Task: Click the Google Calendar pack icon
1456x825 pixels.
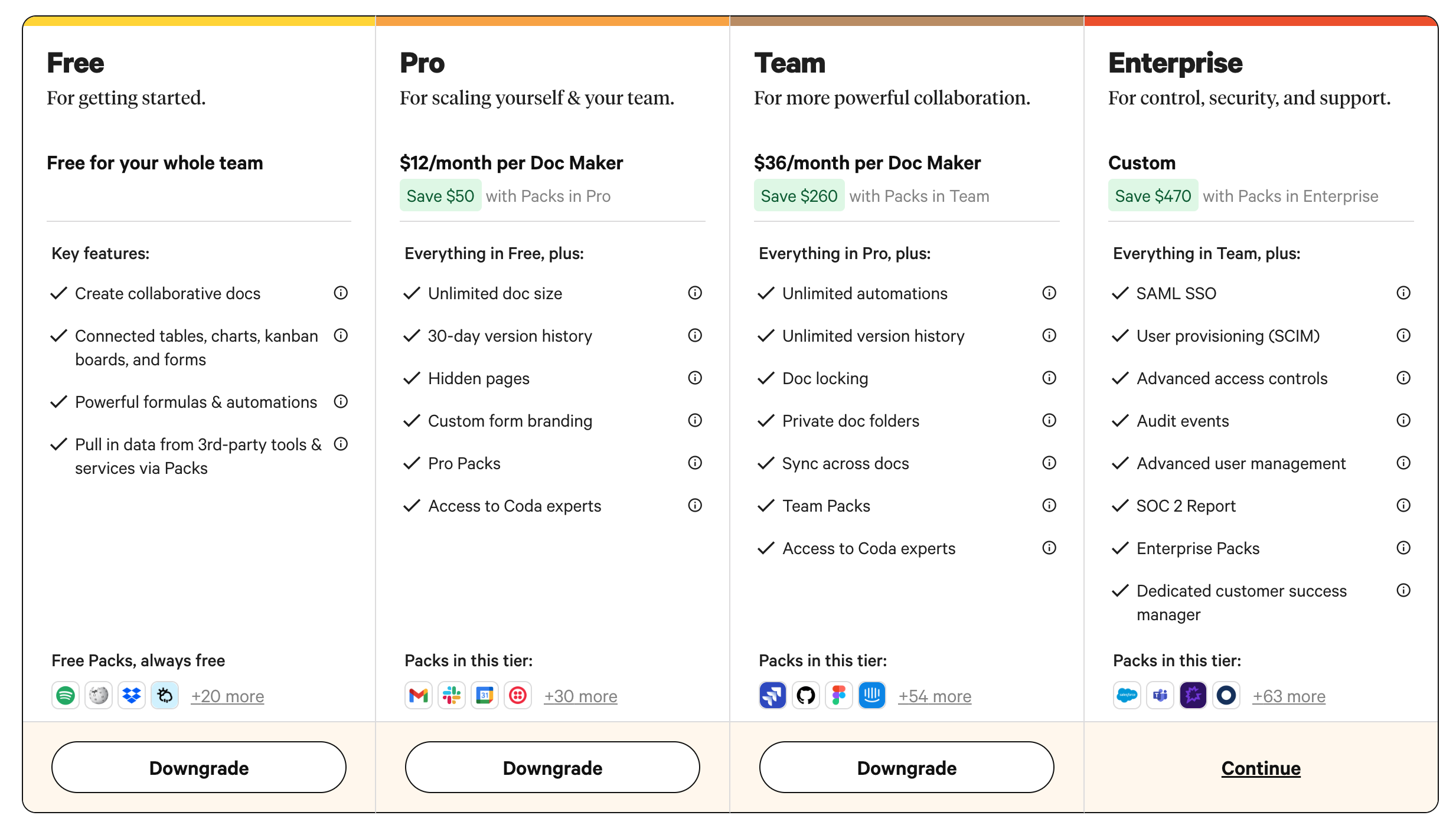Action: (485, 696)
